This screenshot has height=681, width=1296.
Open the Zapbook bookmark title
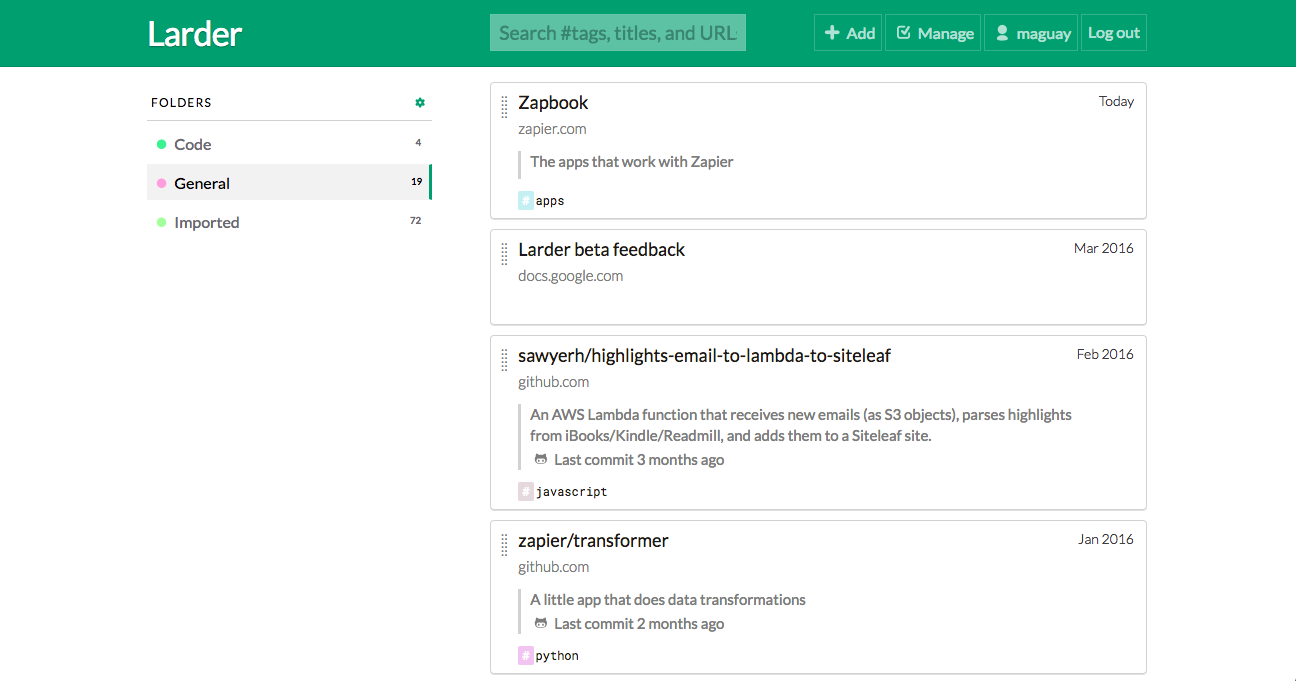553,103
